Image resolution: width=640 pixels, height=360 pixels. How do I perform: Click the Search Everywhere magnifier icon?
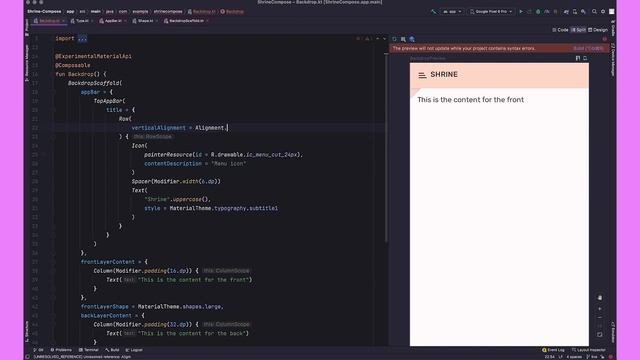coord(594,12)
